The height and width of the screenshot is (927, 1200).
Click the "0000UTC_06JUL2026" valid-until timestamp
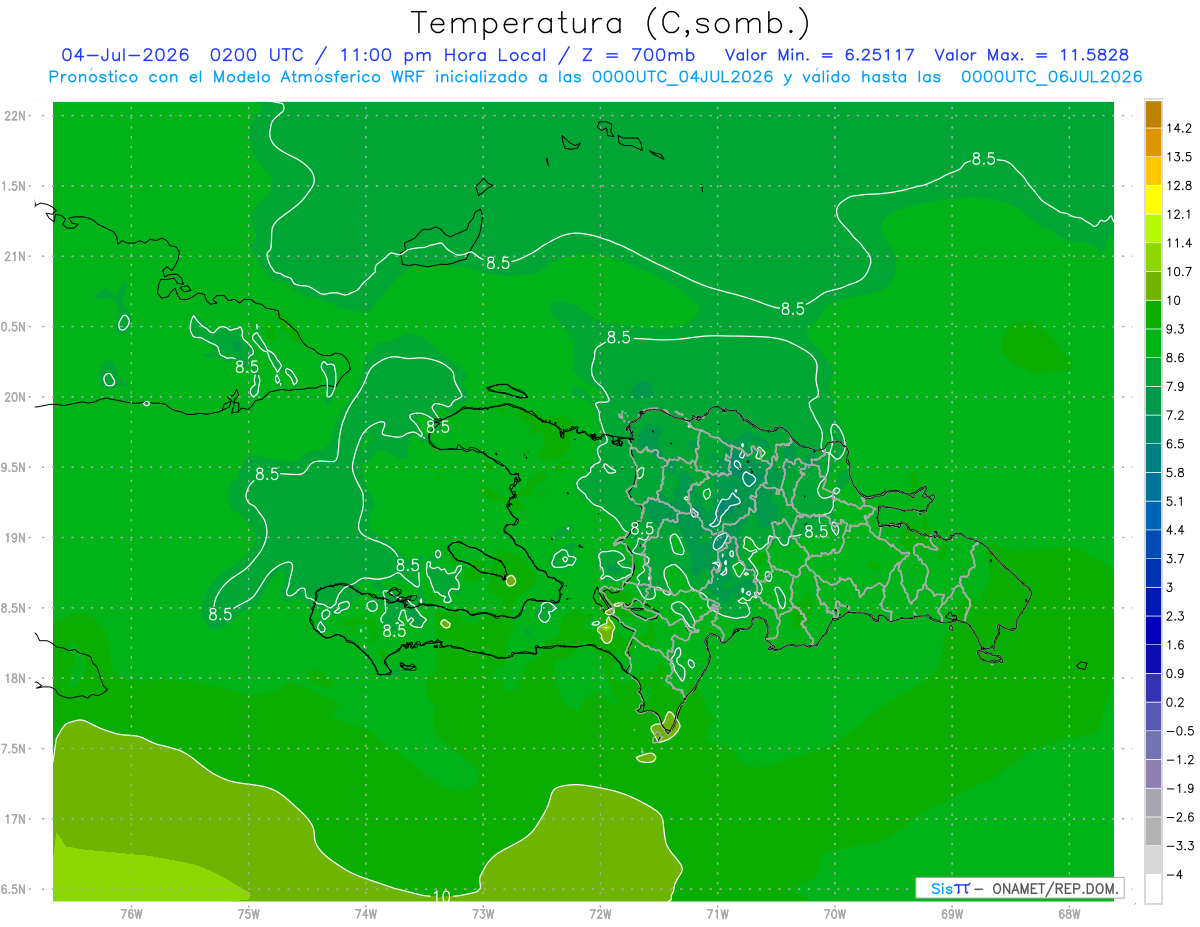coord(1052,77)
